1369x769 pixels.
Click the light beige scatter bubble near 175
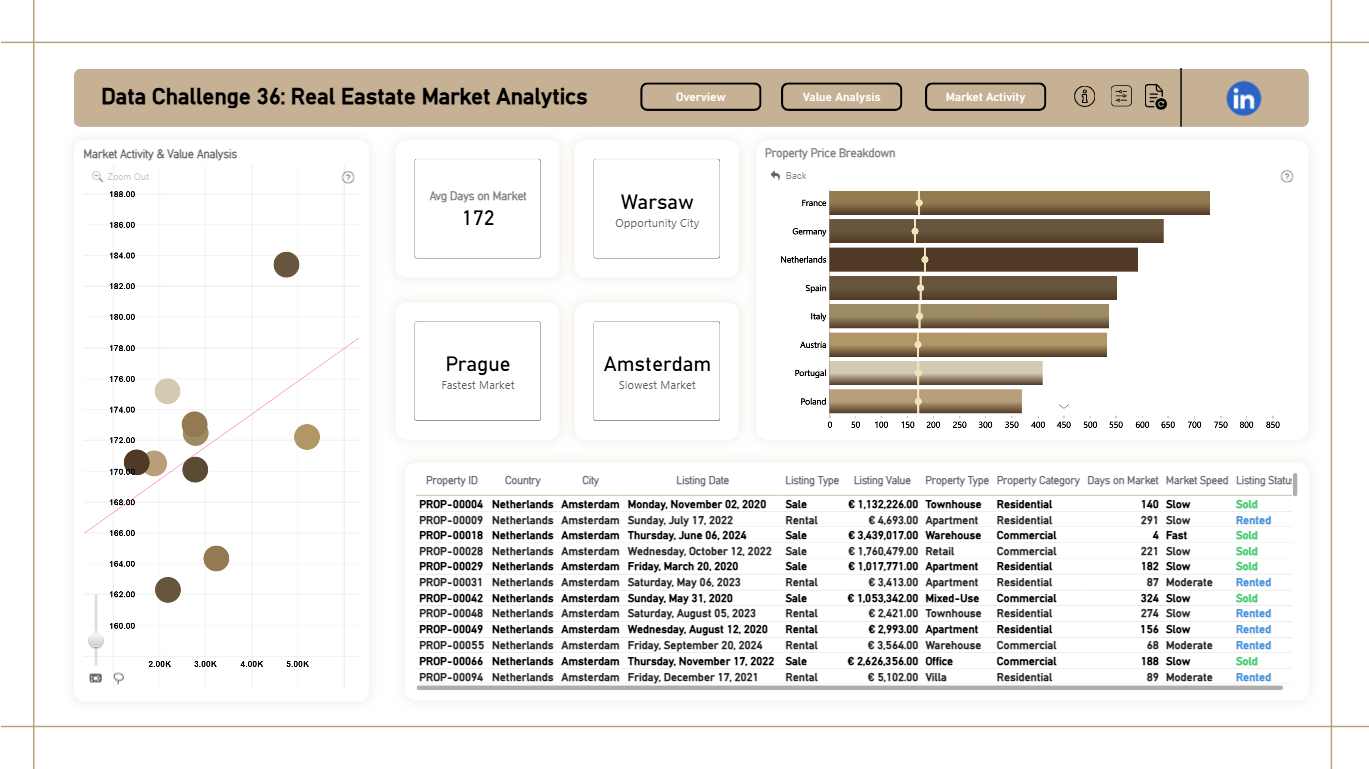point(167,391)
